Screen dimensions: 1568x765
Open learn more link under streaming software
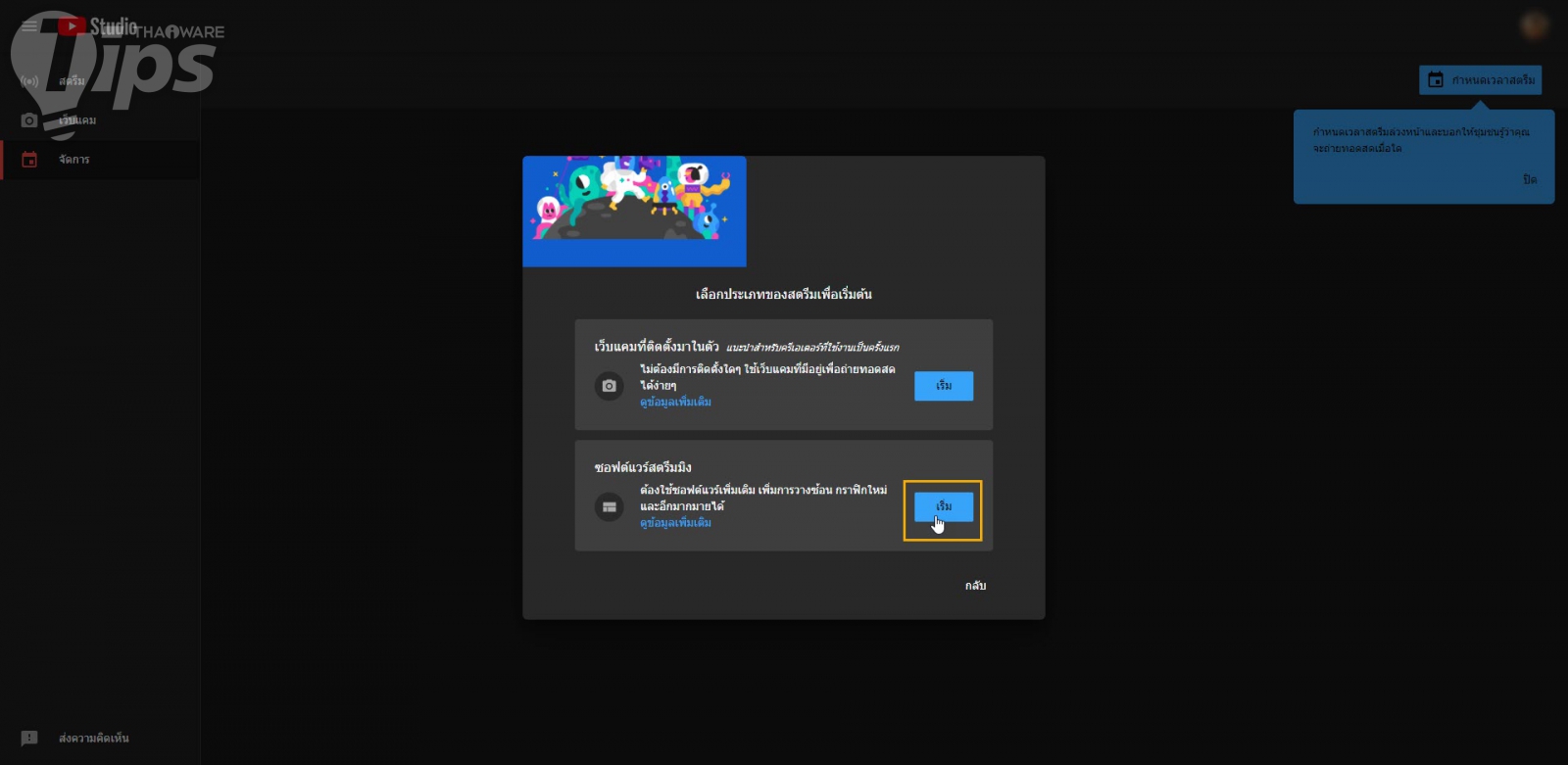(x=676, y=523)
